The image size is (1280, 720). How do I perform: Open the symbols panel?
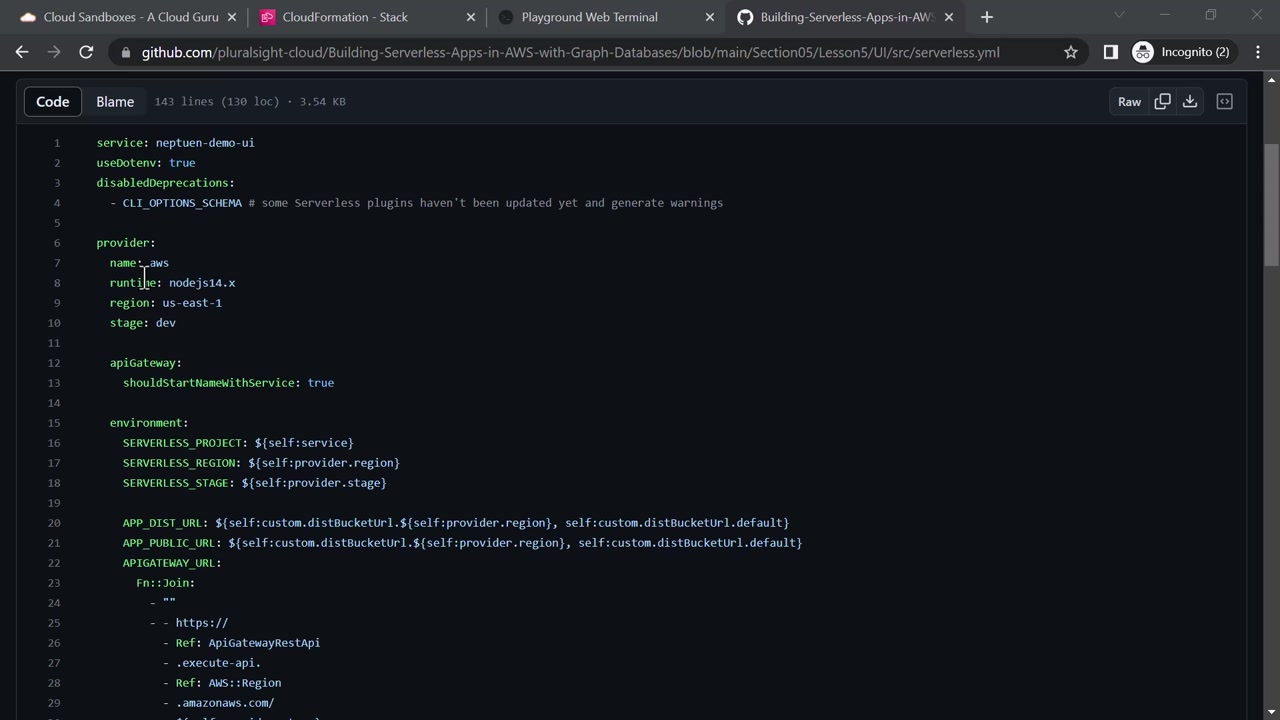pos(1224,101)
